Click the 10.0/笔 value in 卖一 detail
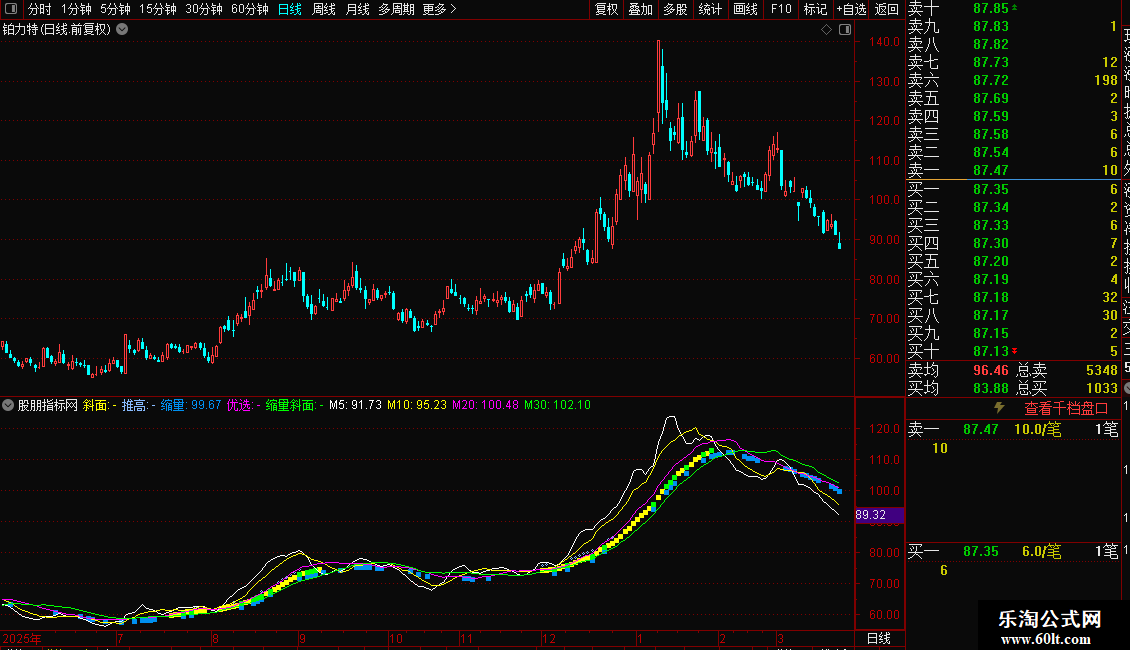The image size is (1130, 650). tap(1038, 429)
